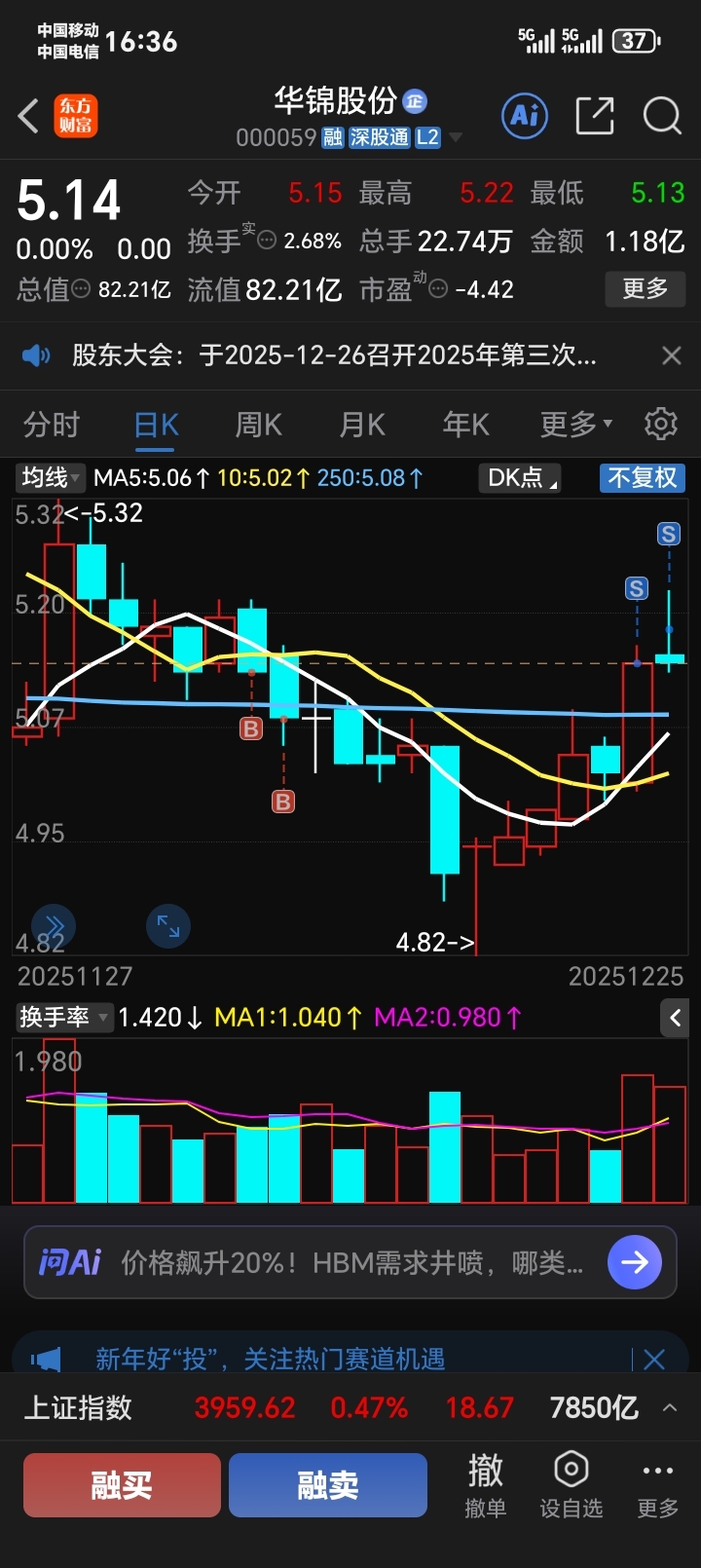This screenshot has width=701, height=1568.
Task: Tap the 深股通 tag
Action: point(380,137)
